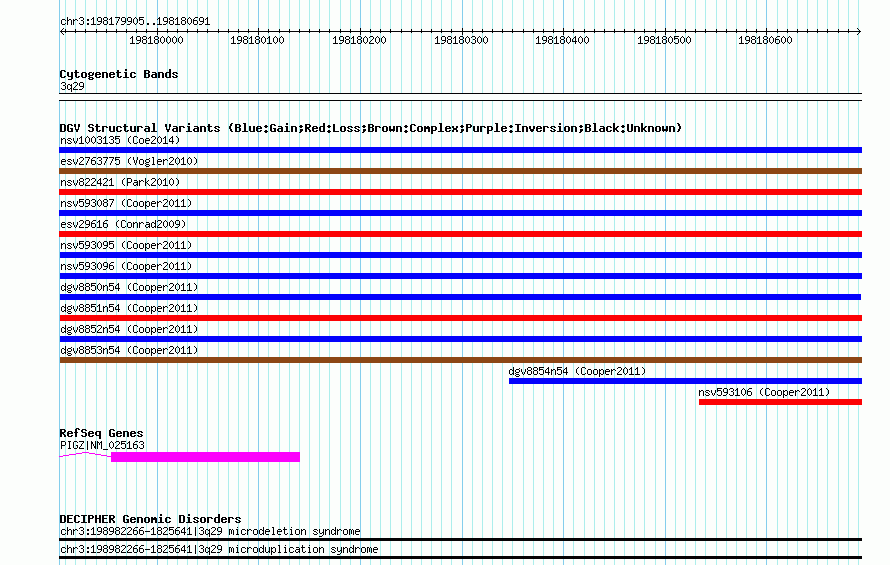890x565 pixels.
Task: Click ruler position 198180100
Action: (x=257, y=40)
